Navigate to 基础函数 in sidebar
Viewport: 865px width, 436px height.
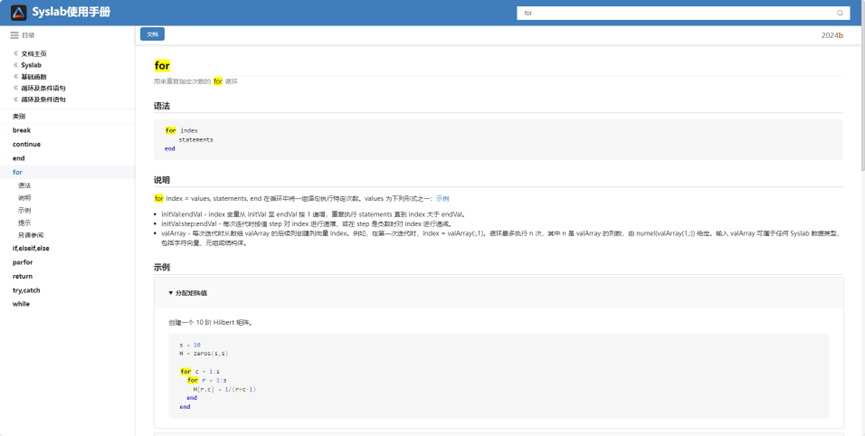(x=34, y=76)
